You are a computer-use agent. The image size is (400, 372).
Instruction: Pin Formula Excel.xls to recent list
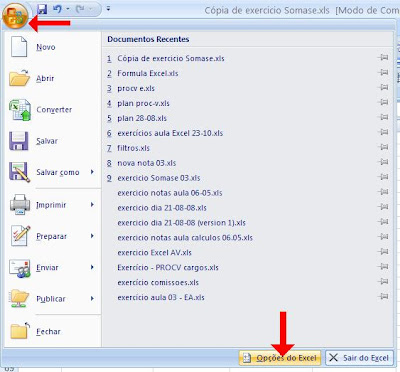(384, 72)
